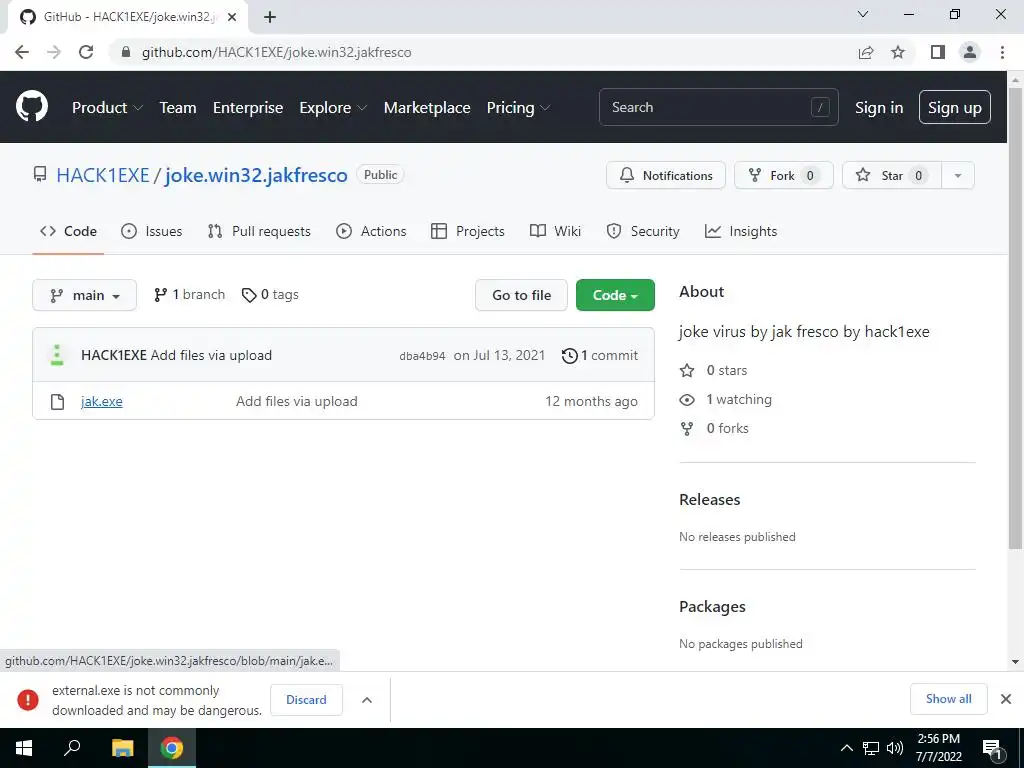Expand the Product menu
The width and height of the screenshot is (1024, 768).
click(x=107, y=107)
